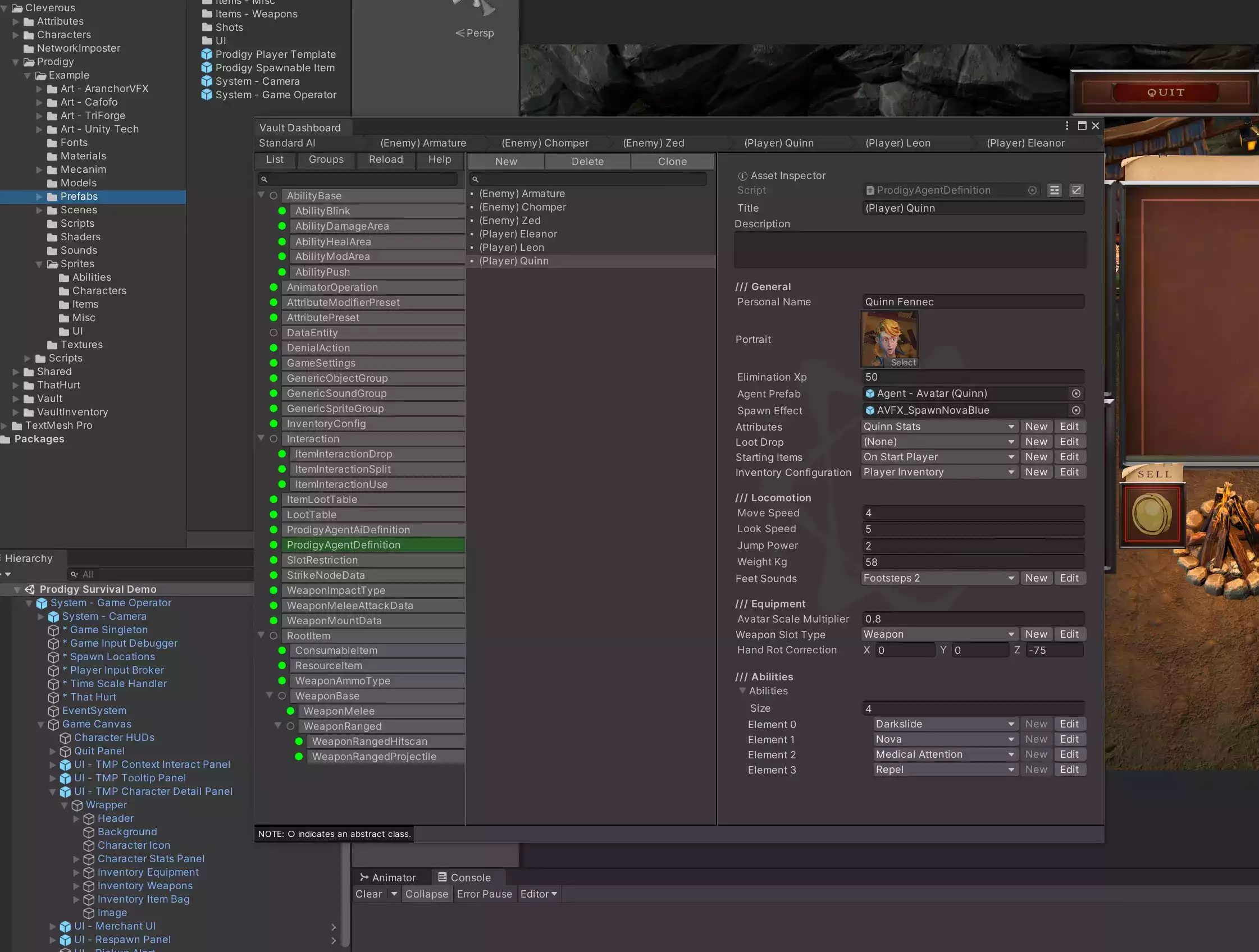Open Vault Dashboard kebab options menu
The width and height of the screenshot is (1259, 952).
1066,126
